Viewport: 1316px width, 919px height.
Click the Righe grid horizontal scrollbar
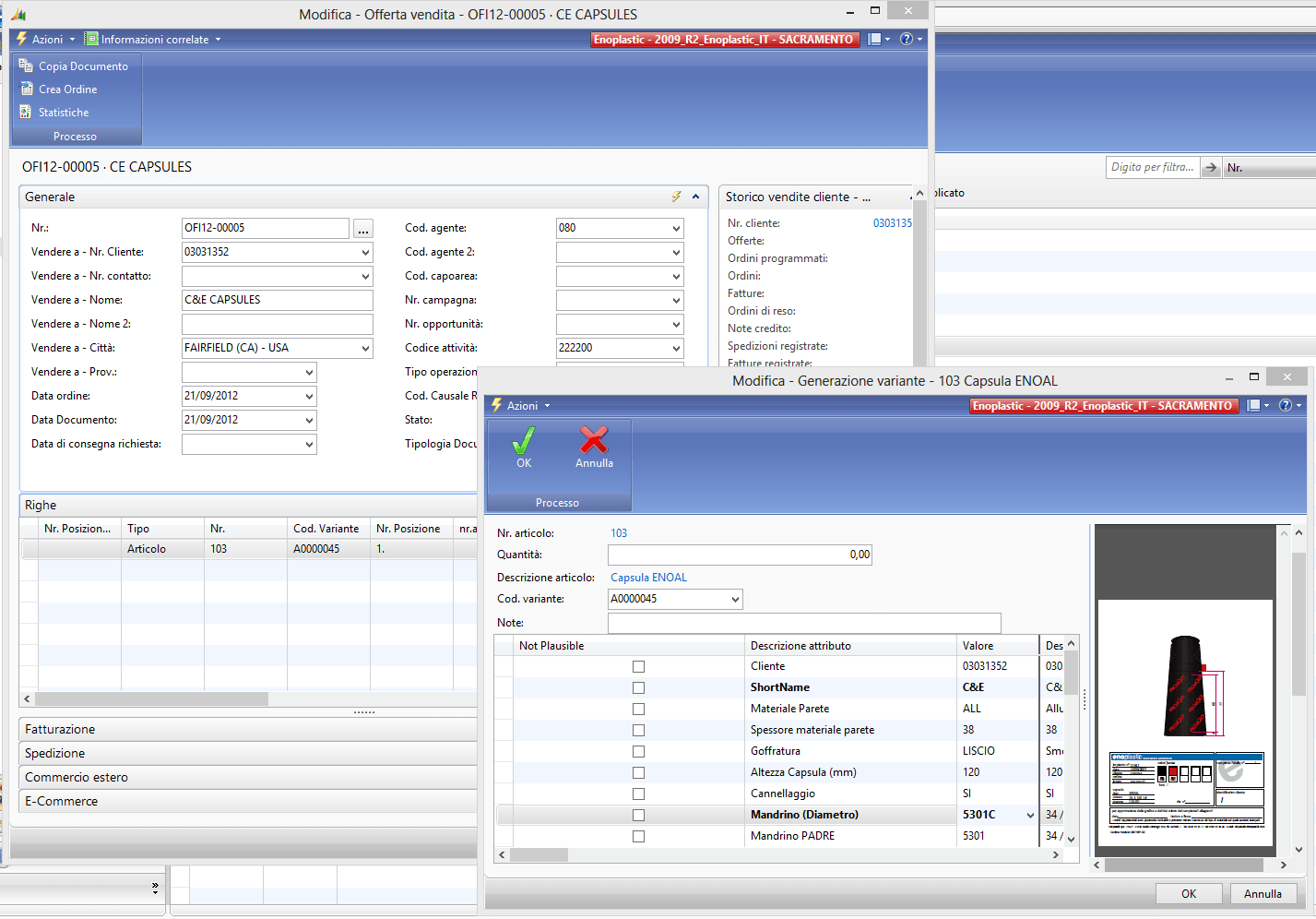click(x=152, y=699)
